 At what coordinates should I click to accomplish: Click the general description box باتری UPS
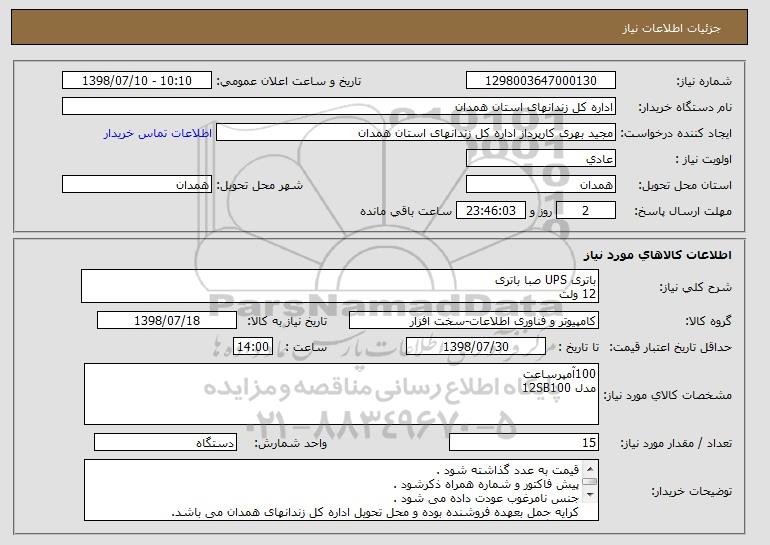pos(340,286)
